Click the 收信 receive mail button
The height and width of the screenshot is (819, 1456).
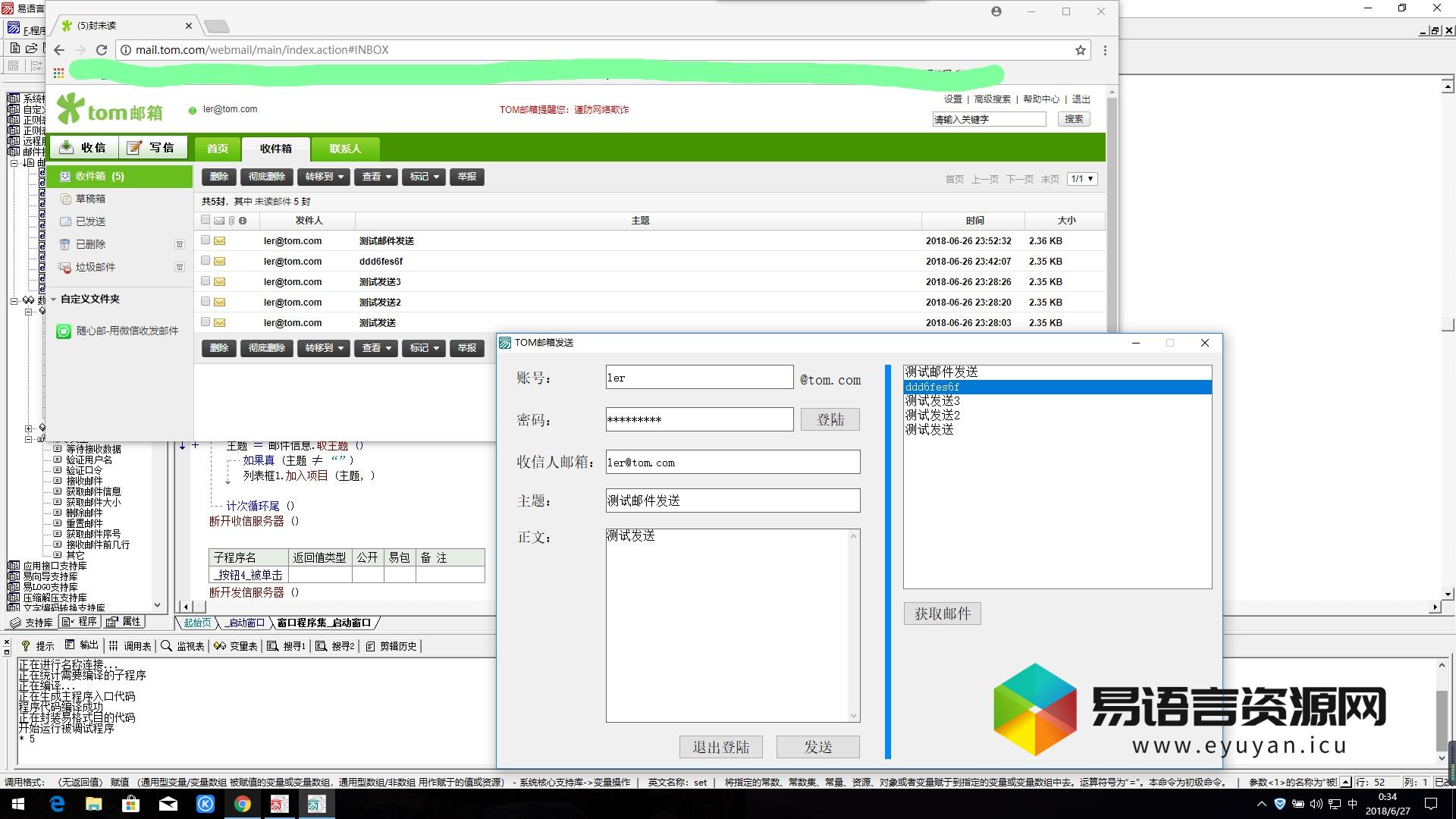click(x=83, y=147)
